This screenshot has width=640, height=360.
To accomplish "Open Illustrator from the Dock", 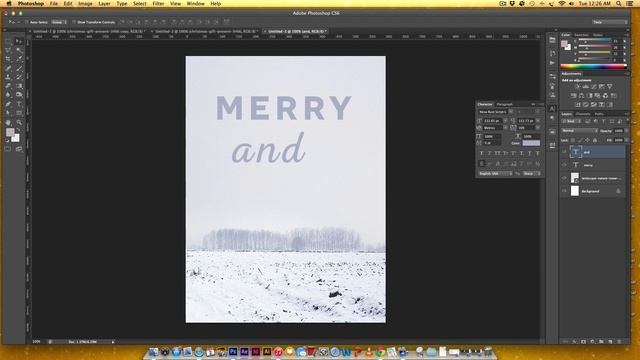I will click(267, 351).
